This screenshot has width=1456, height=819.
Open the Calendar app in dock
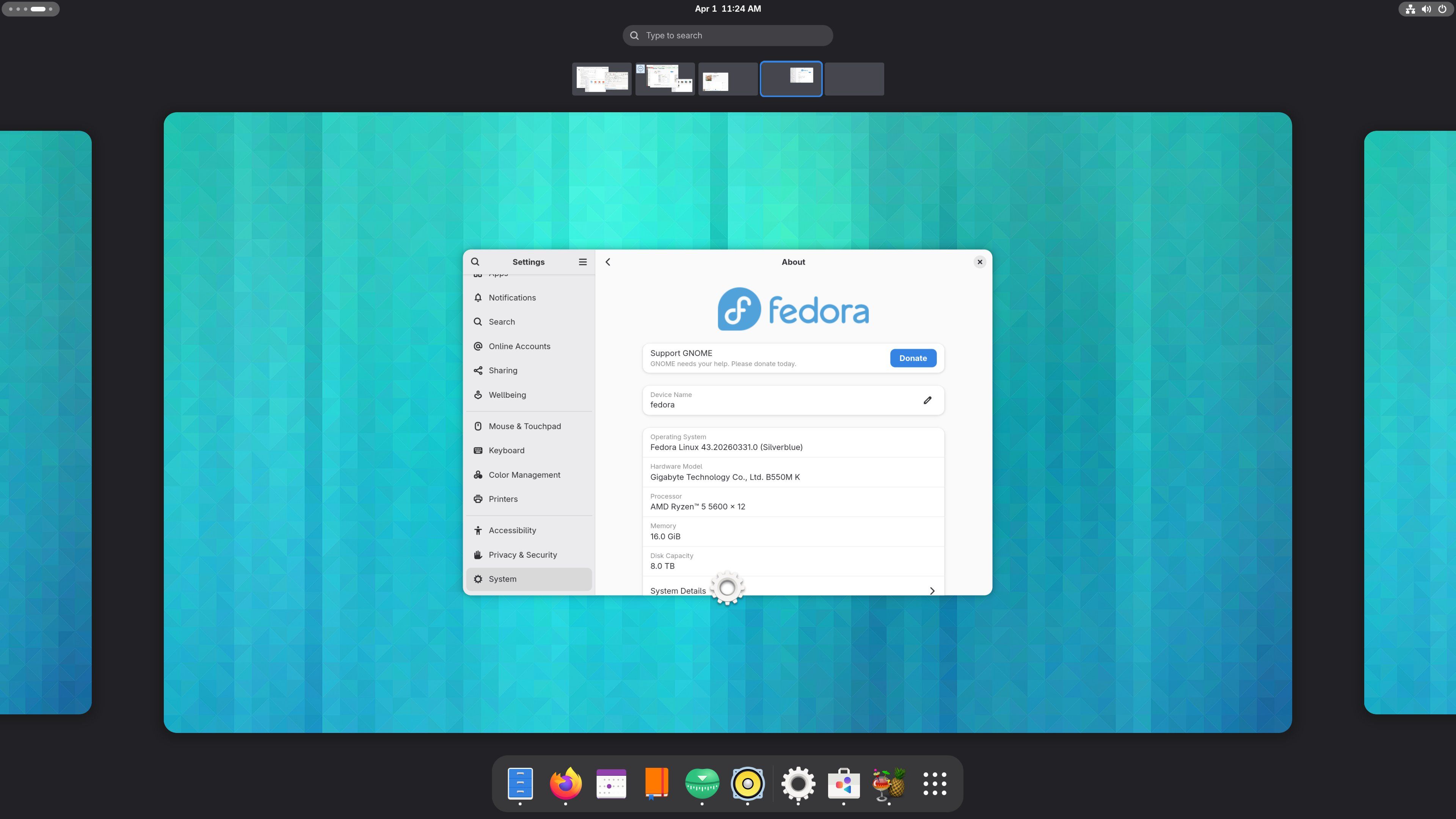pyautogui.click(x=611, y=783)
